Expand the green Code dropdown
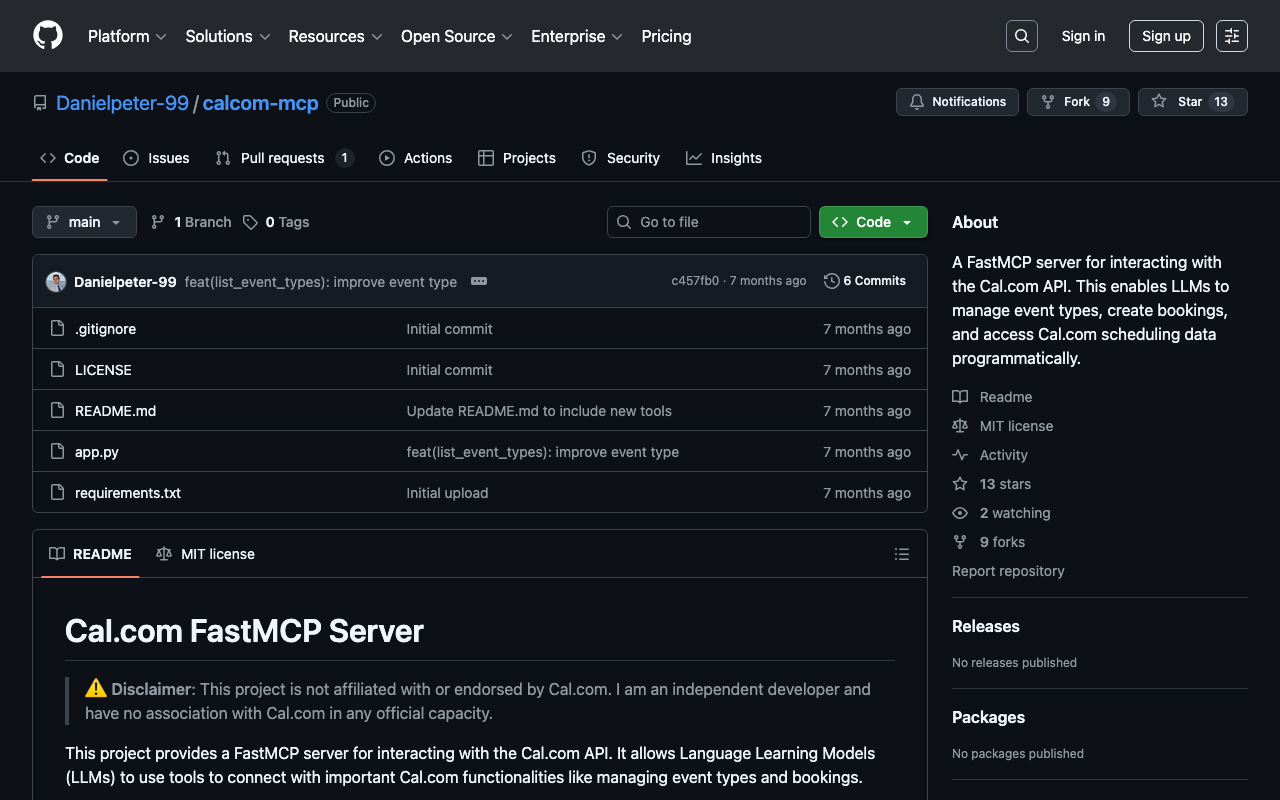 tap(873, 222)
